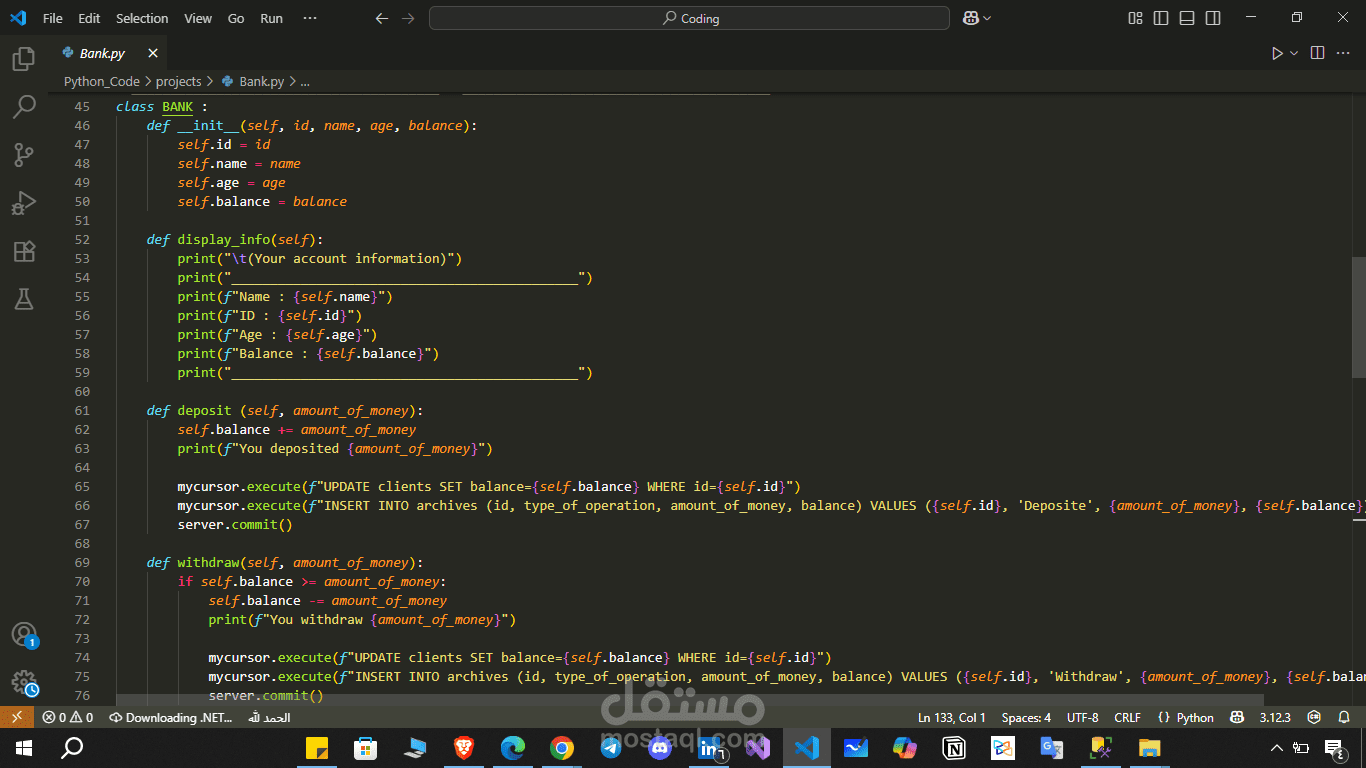Change end of line sequence CRLF
The width and height of the screenshot is (1366, 768).
coord(1127,717)
